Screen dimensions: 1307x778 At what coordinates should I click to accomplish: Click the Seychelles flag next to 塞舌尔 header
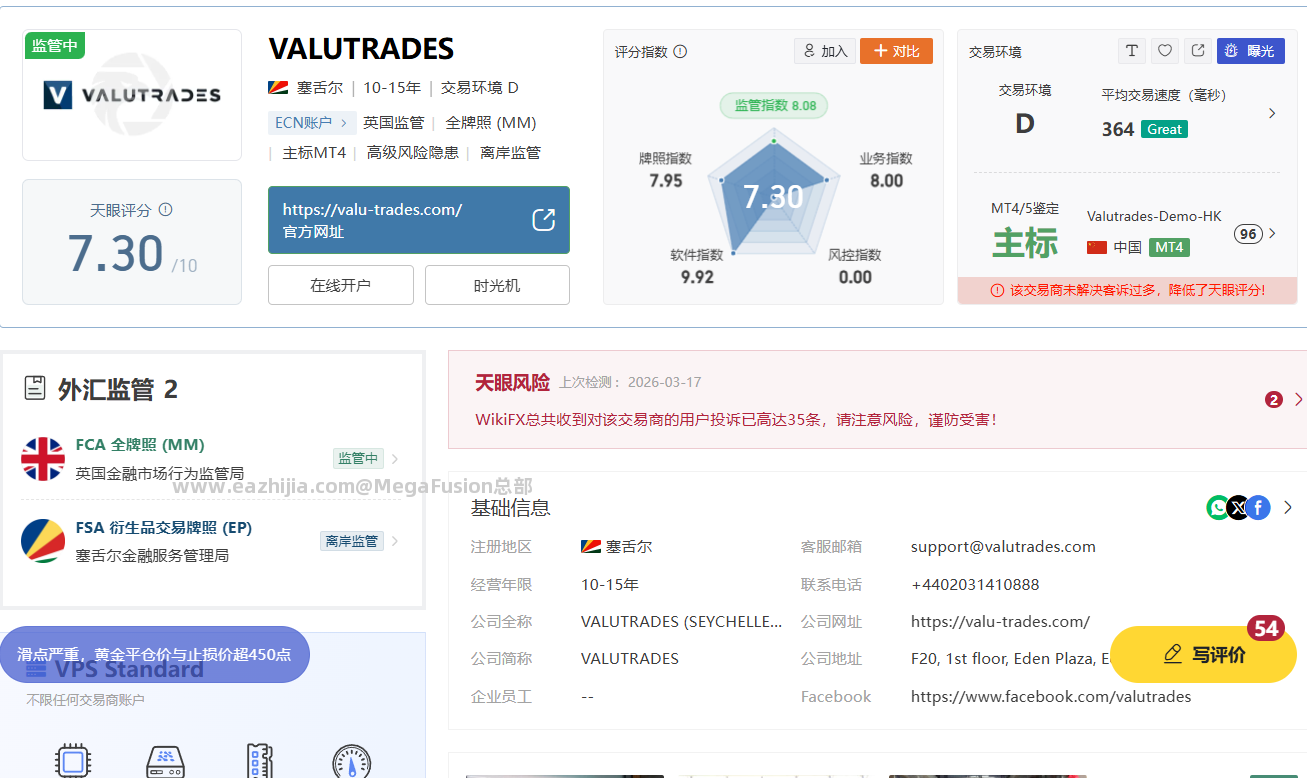(x=278, y=87)
